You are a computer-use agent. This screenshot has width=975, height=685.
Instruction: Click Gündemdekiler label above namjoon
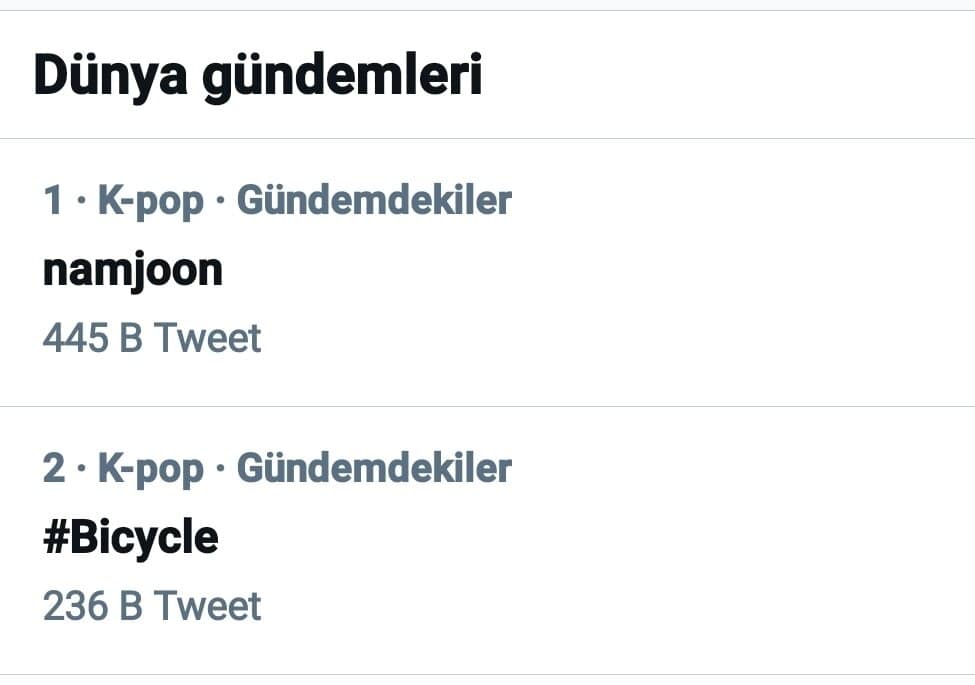coord(374,201)
